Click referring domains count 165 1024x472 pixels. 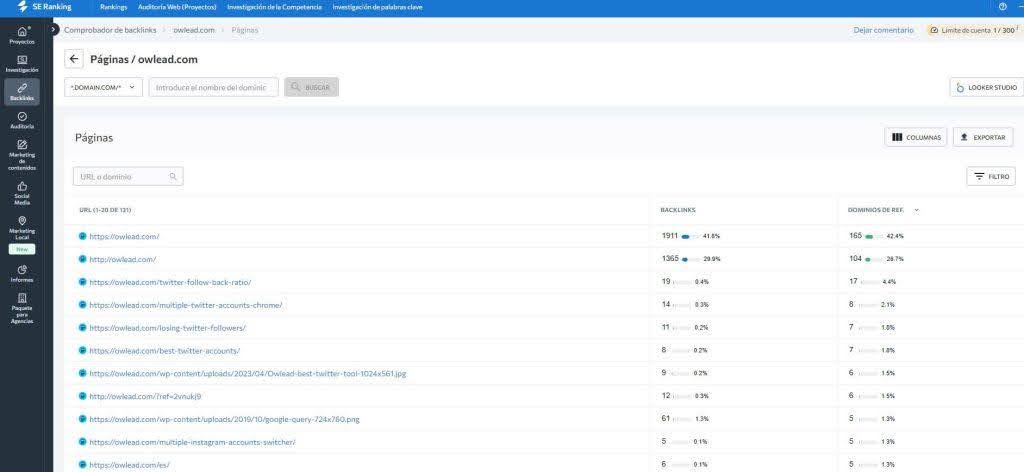856,236
